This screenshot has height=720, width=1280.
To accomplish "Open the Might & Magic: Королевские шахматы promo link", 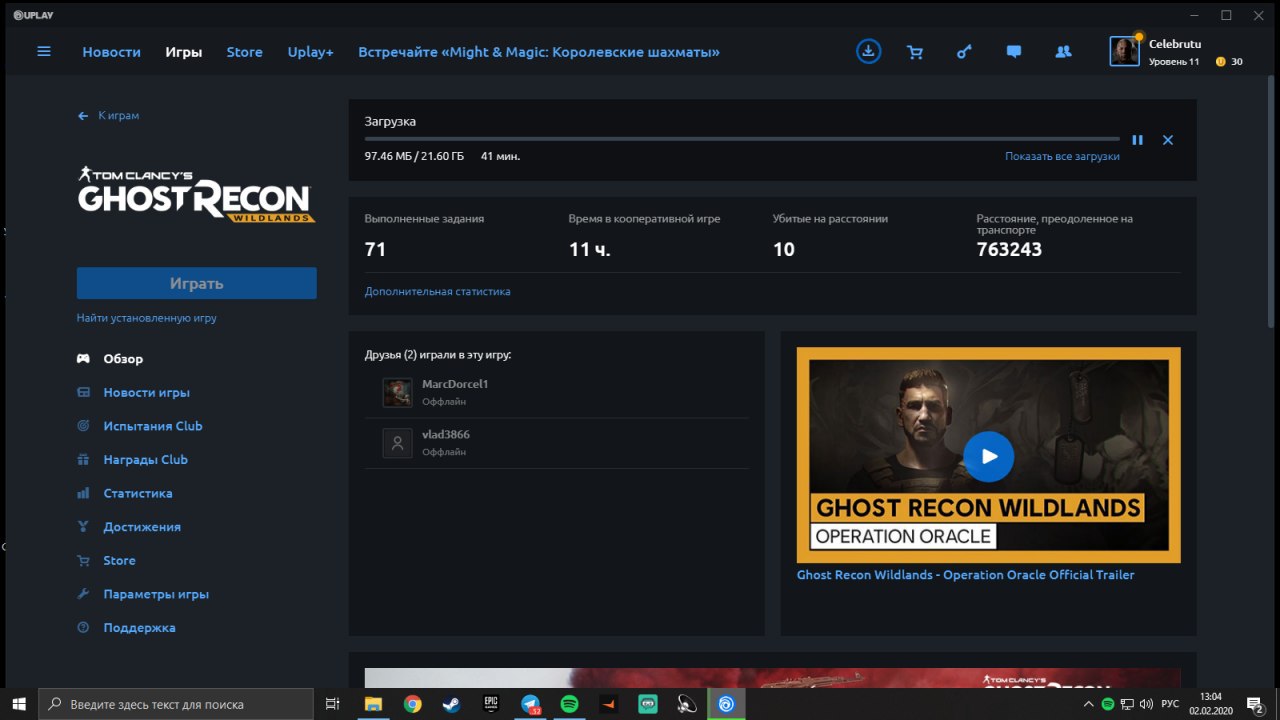I will 539,52.
